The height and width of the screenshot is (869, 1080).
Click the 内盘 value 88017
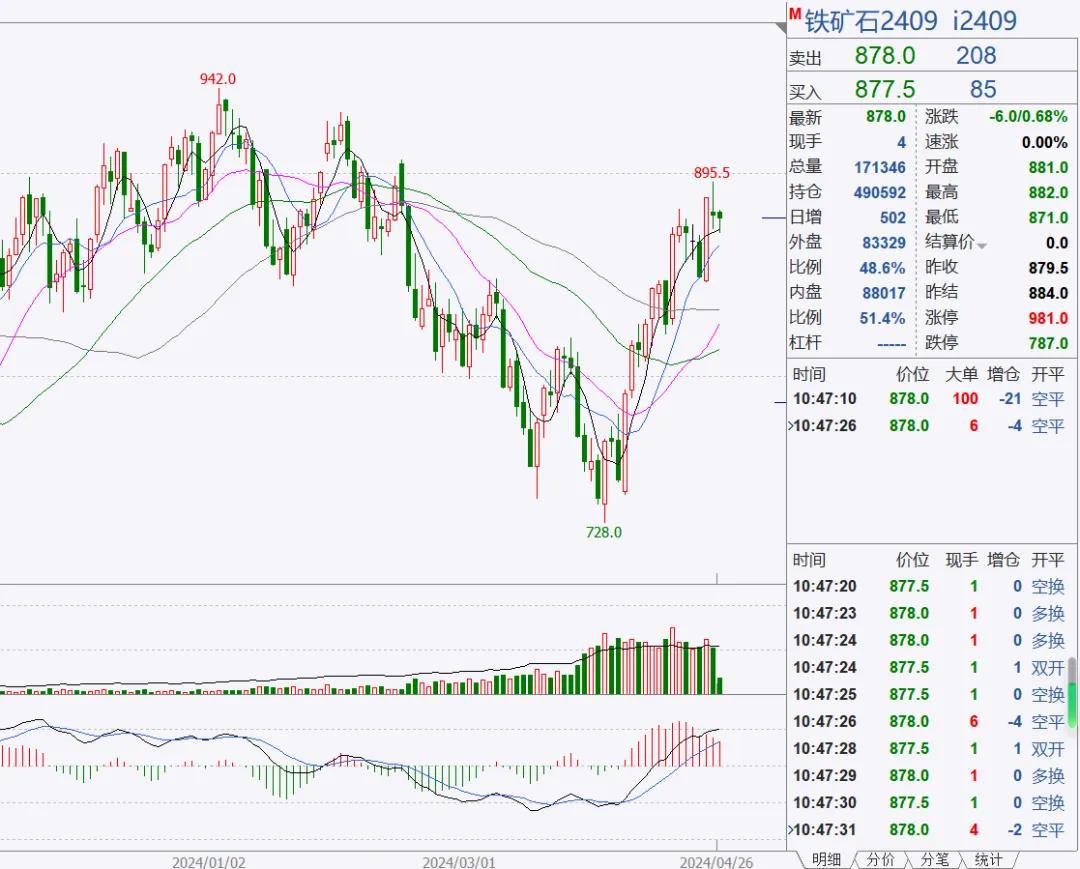tap(884, 293)
